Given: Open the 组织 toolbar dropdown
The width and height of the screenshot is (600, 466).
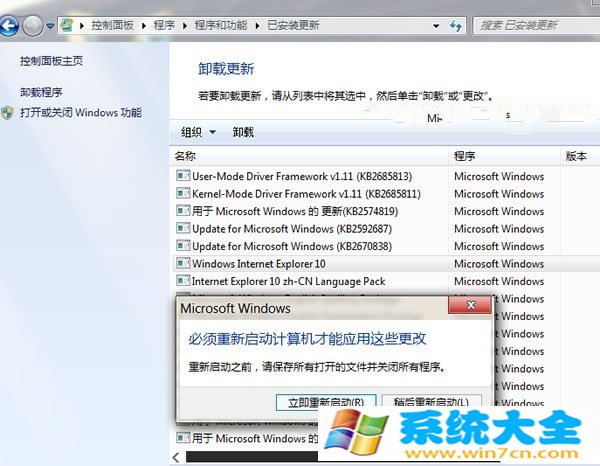Looking at the screenshot, I should [198, 132].
